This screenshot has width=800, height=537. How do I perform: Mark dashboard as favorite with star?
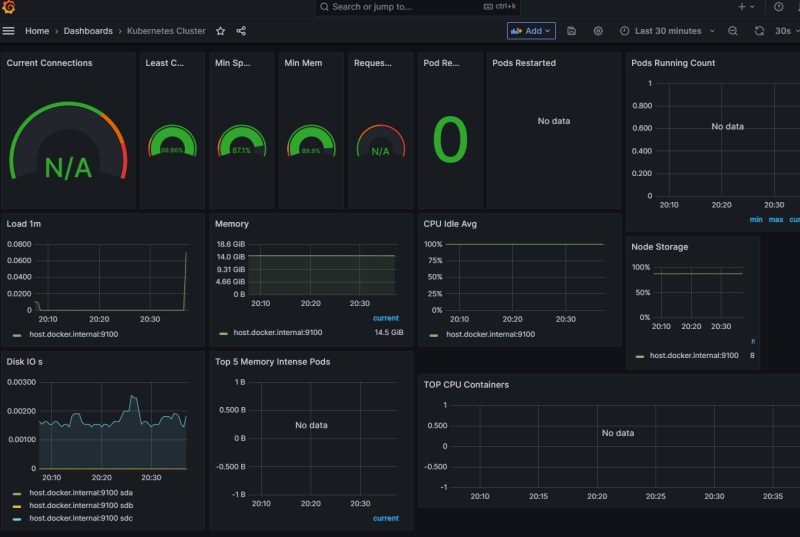click(x=221, y=31)
